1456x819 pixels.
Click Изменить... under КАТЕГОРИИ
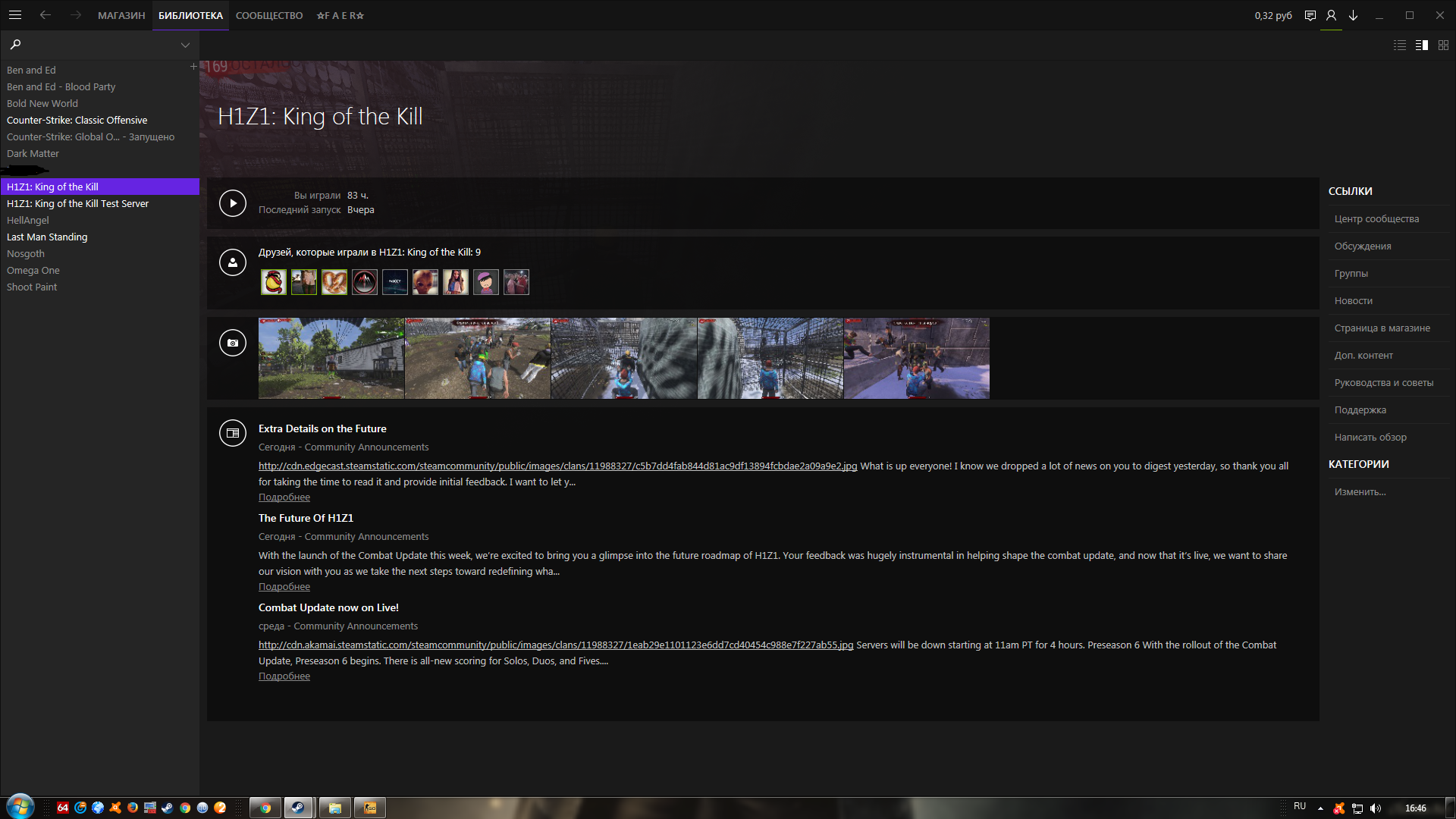(1360, 492)
